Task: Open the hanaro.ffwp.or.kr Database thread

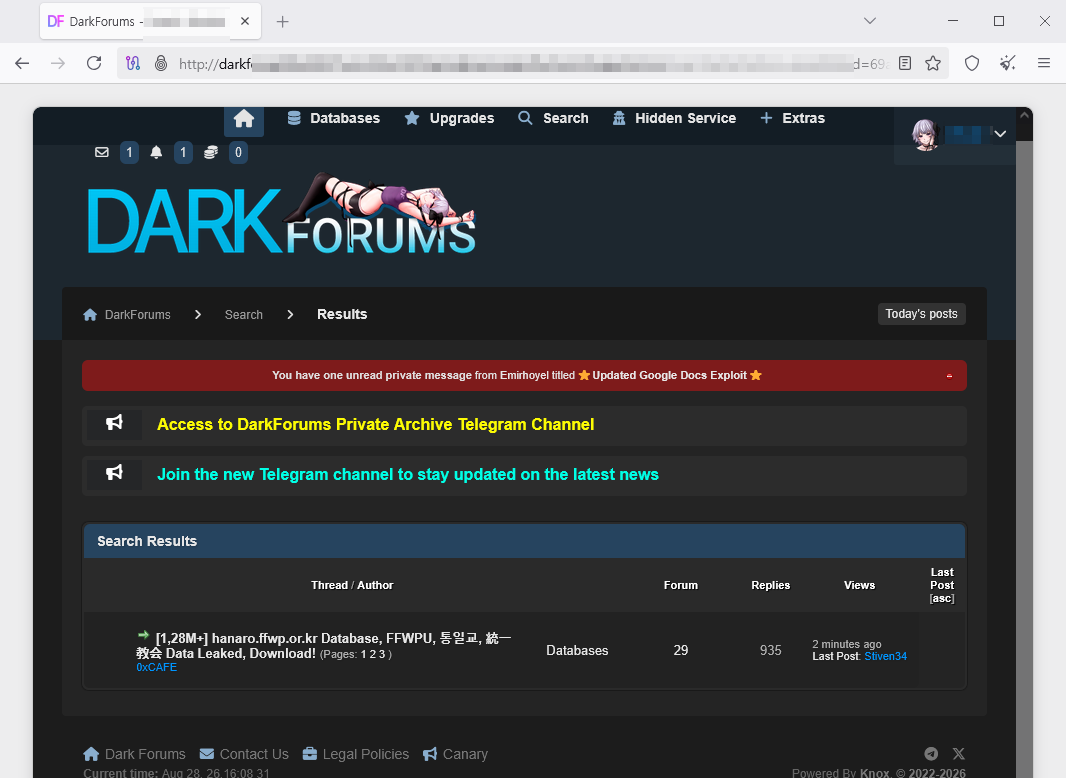Action: (324, 646)
